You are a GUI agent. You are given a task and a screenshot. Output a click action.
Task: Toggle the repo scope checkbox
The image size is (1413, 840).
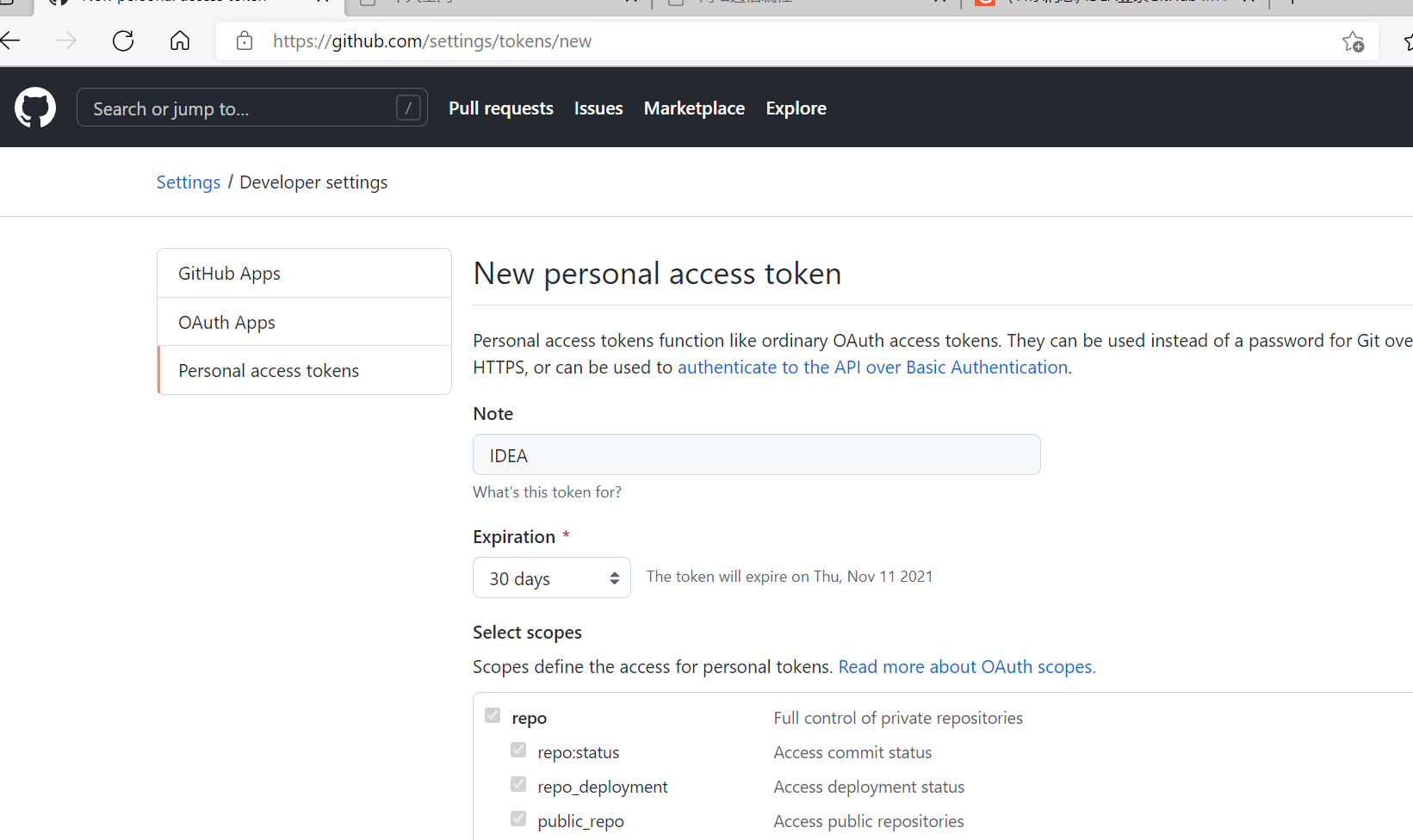(493, 715)
